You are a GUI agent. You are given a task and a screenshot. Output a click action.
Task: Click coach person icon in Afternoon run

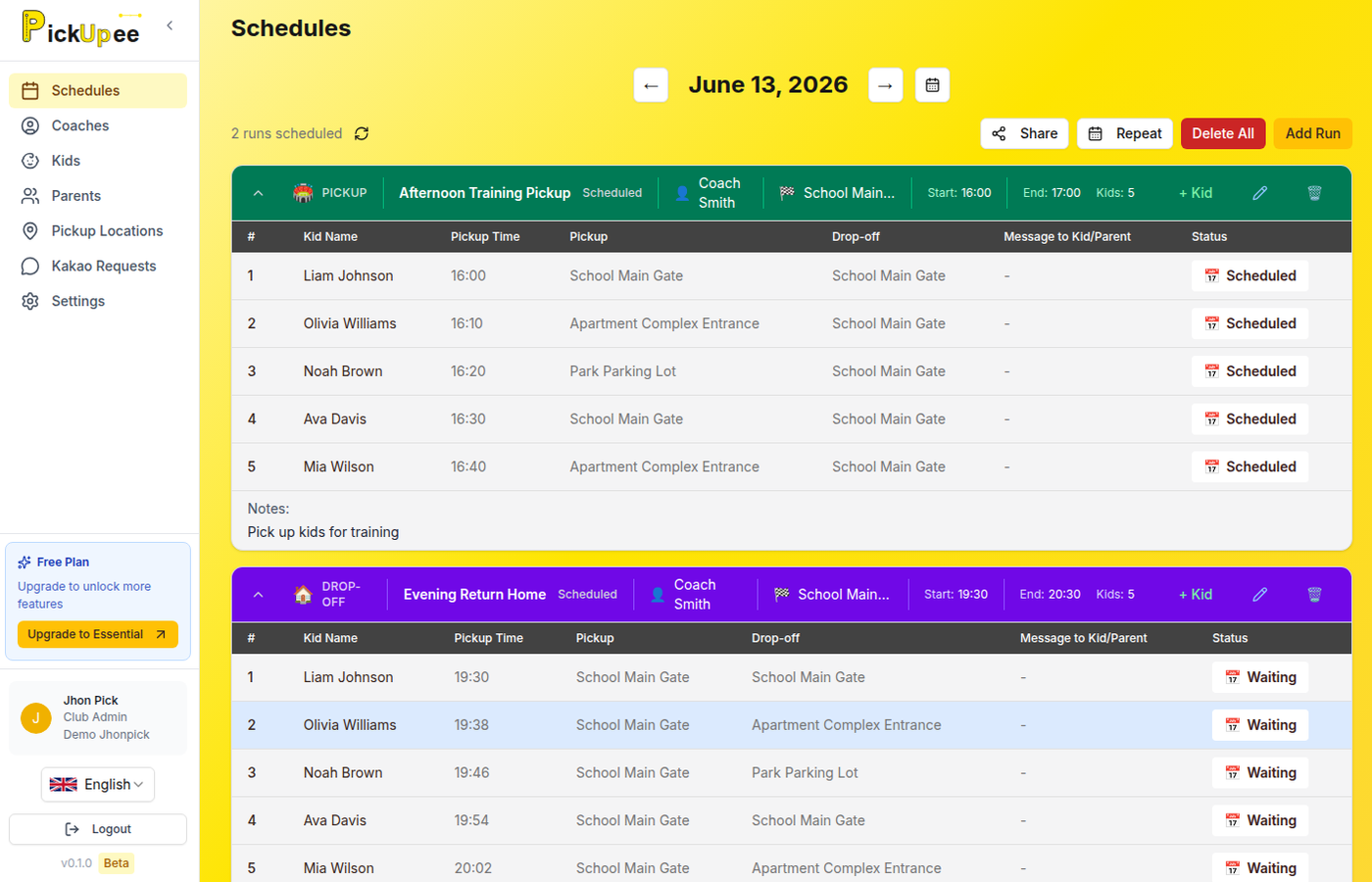click(682, 193)
